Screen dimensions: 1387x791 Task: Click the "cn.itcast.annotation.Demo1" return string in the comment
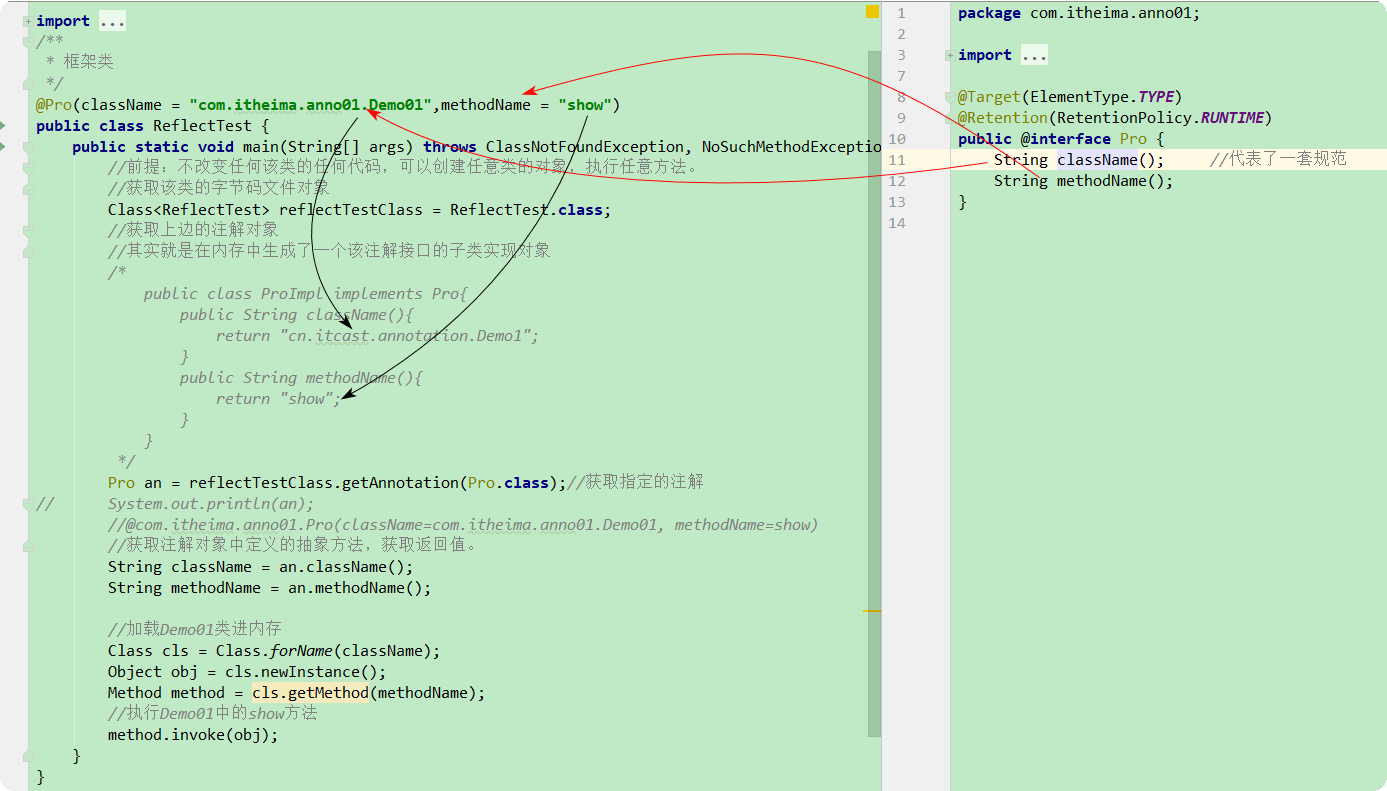[x=405, y=336]
